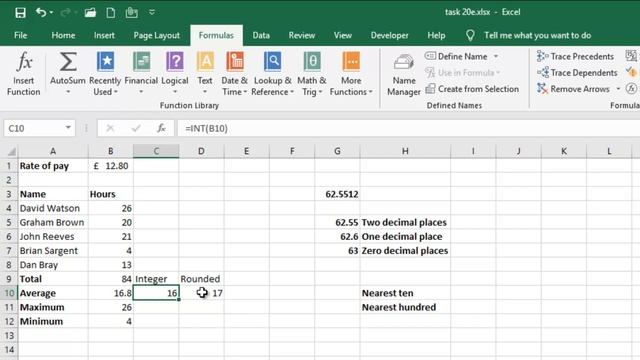The height and width of the screenshot is (360, 640).
Task: Click Trace Dependents
Action: [x=577, y=73]
